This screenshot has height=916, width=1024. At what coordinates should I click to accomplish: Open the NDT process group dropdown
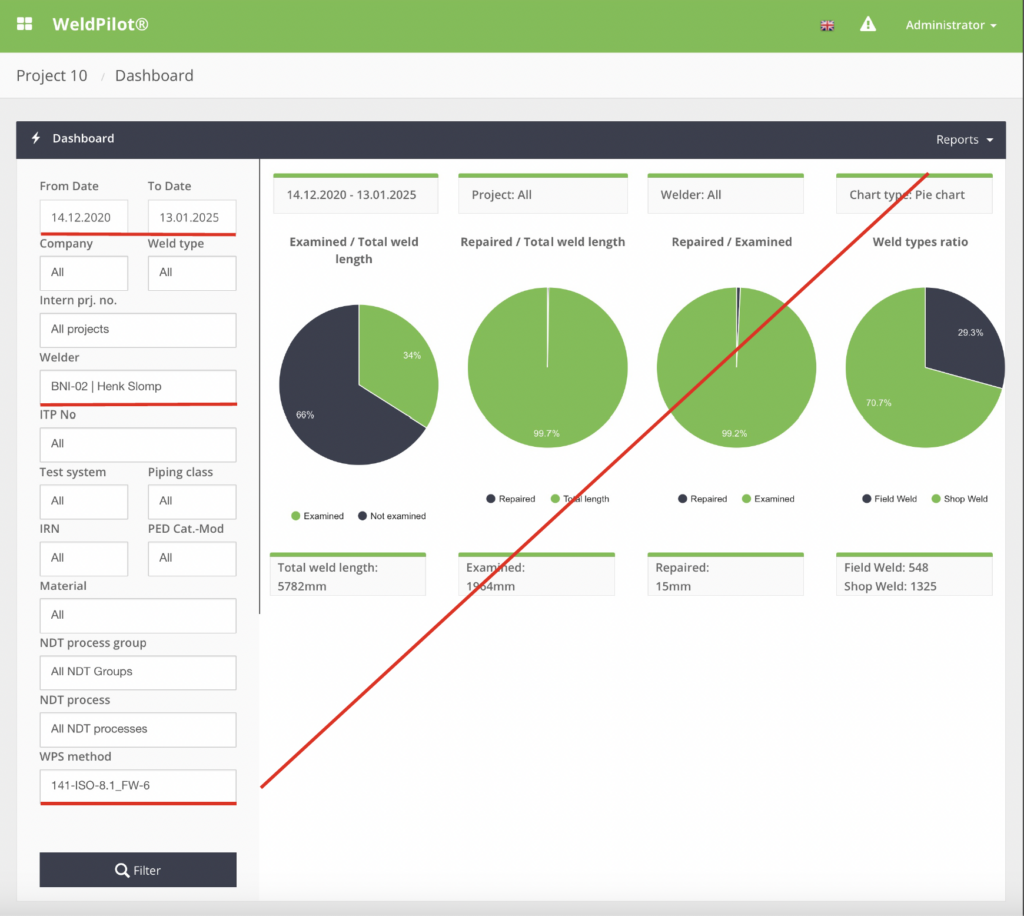click(x=138, y=672)
